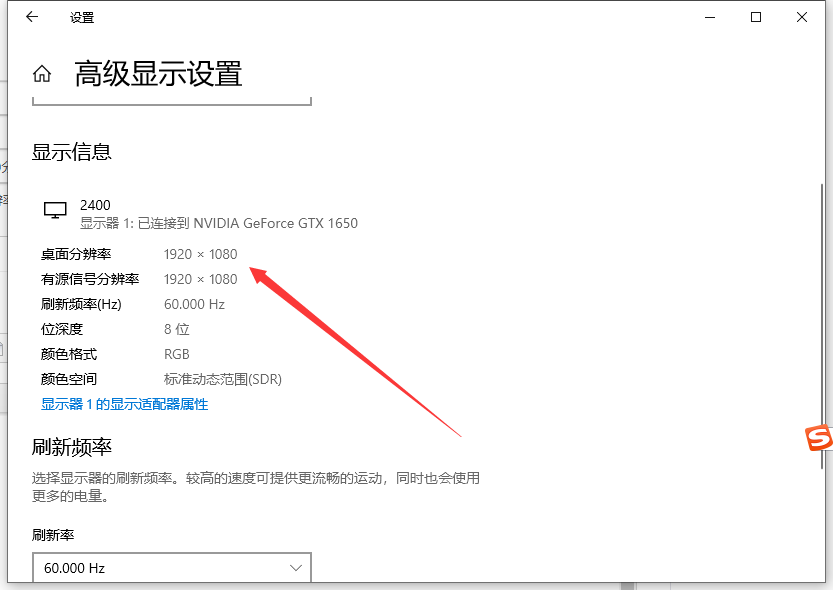Expand the refresh rate combo box chevron
Viewport: 833px width, 590px height.
pyautogui.click(x=295, y=567)
